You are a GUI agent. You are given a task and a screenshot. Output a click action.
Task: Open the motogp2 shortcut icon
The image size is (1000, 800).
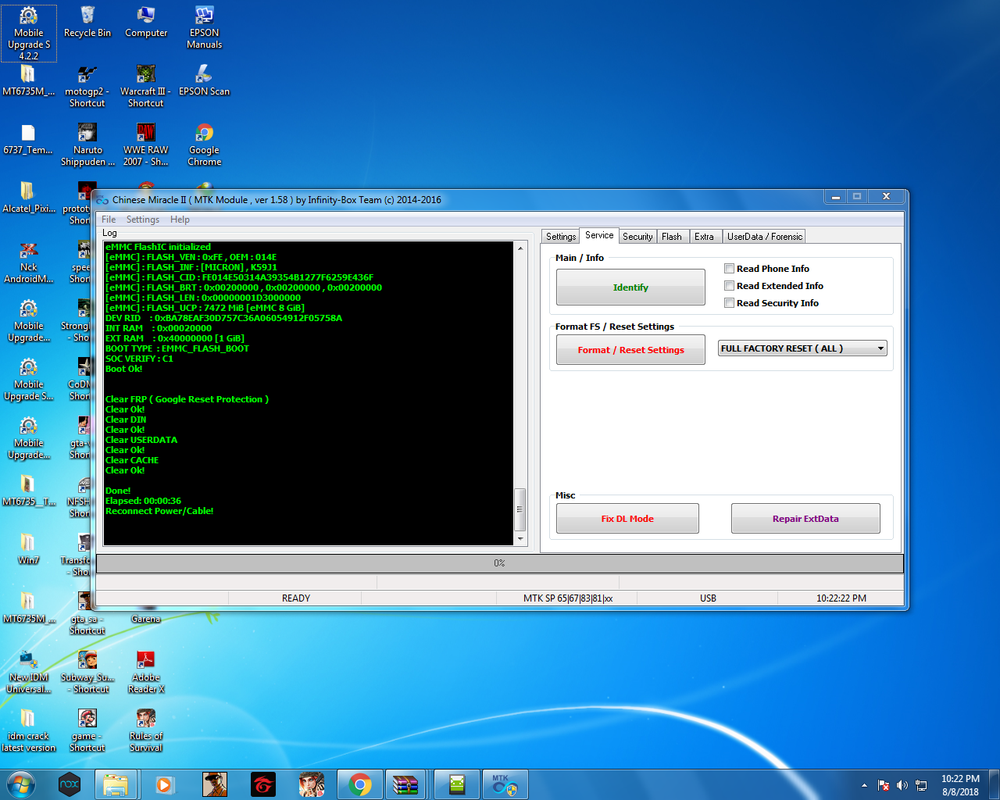point(87,87)
